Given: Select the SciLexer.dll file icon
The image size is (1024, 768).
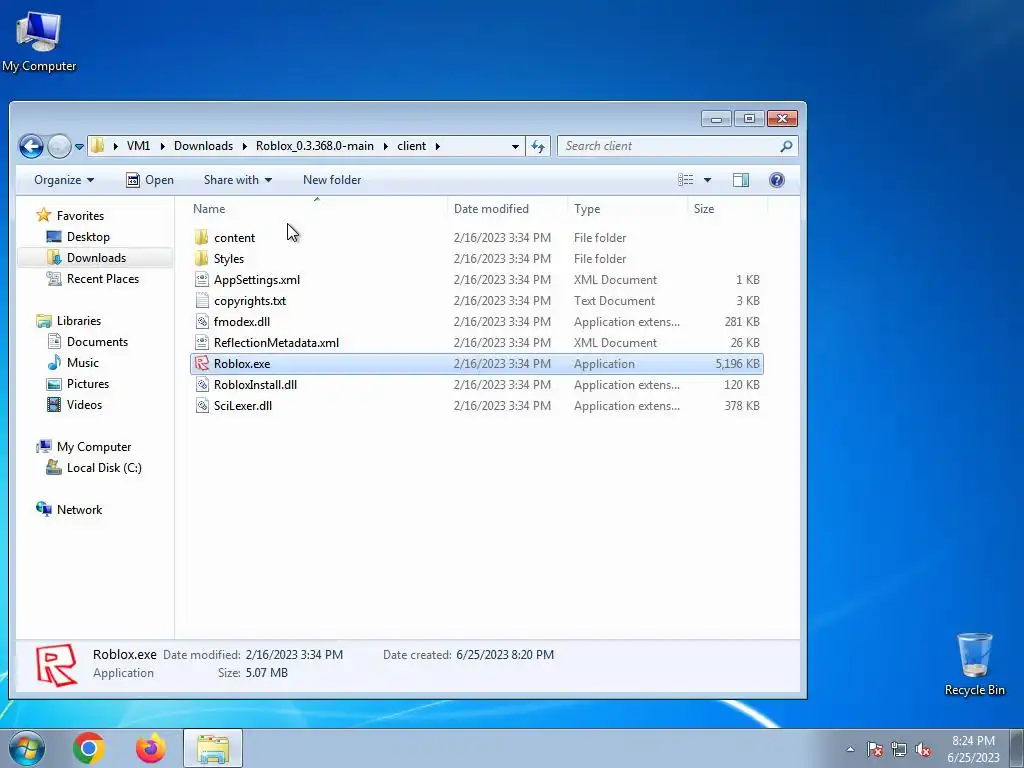Looking at the screenshot, I should pos(202,406).
